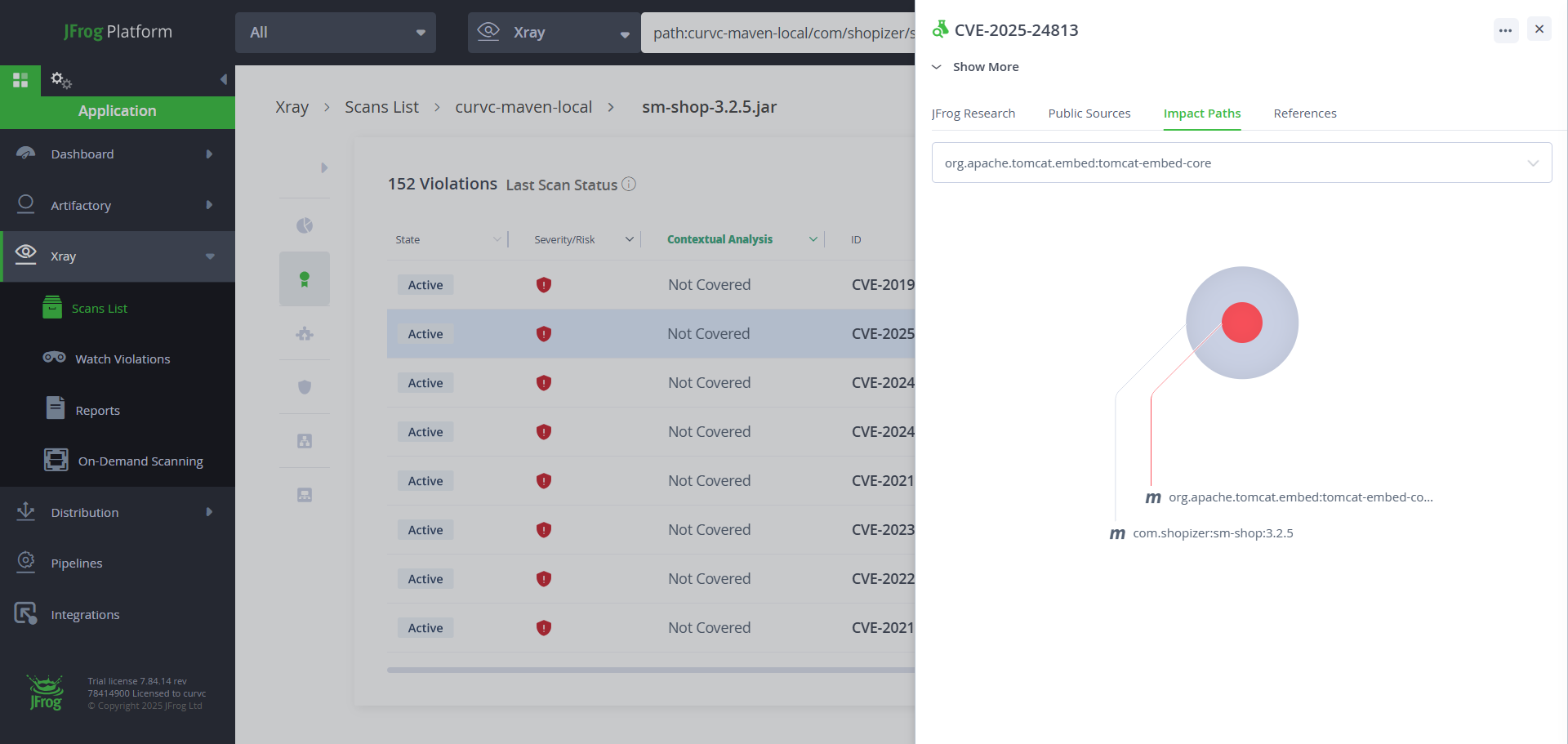Open Pipelines in sidebar
The width and height of the screenshot is (1568, 744).
[77, 564]
